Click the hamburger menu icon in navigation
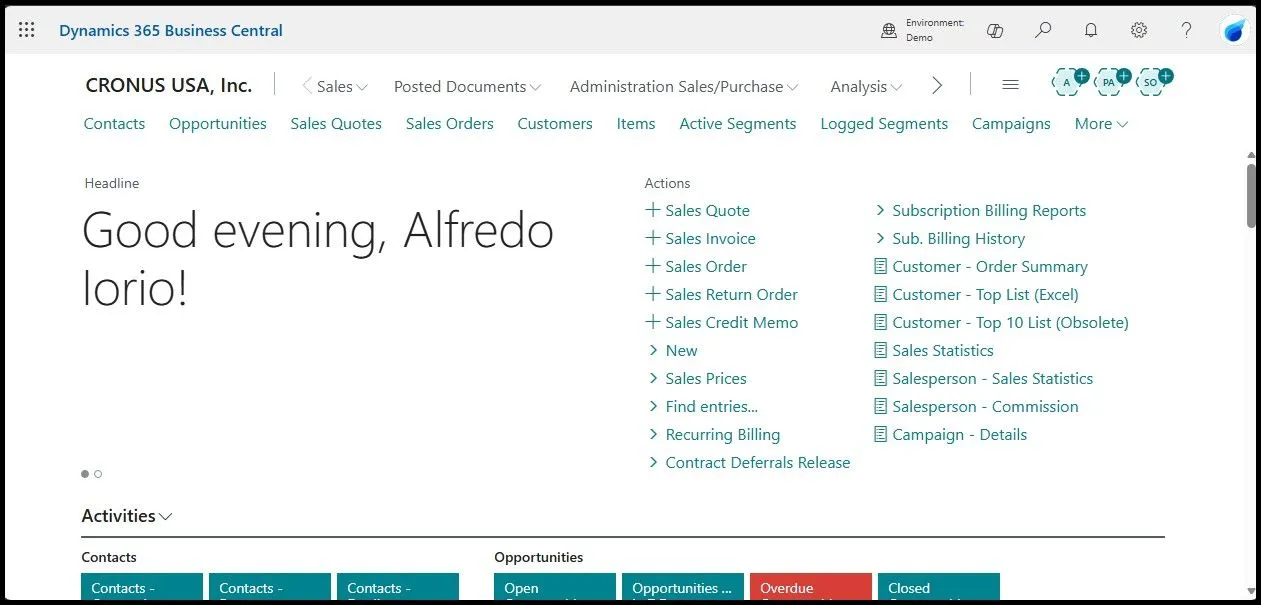The width and height of the screenshot is (1261, 605). pos(1010,86)
